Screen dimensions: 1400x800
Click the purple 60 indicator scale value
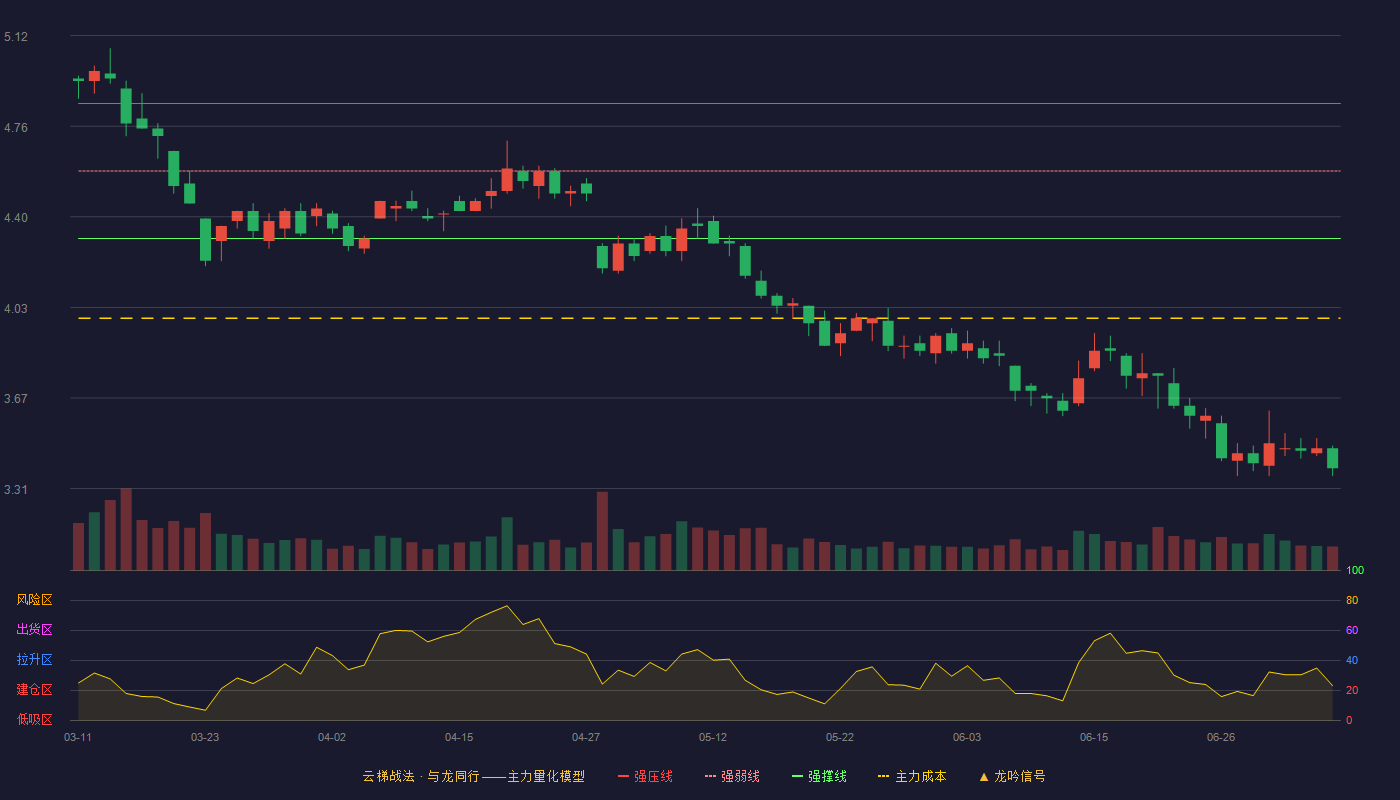1352,631
